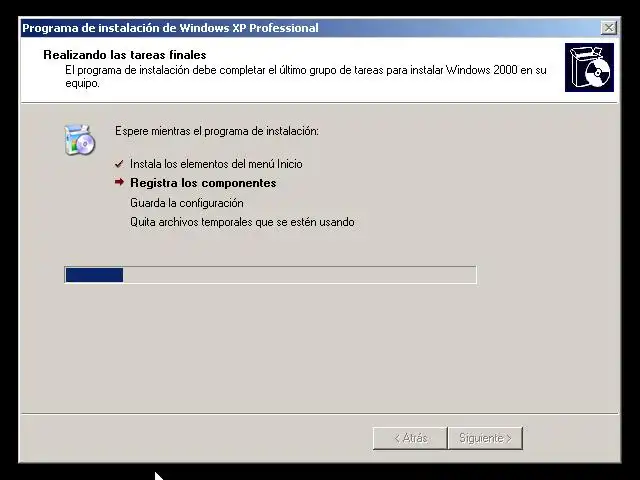Image resolution: width=640 pixels, height=480 pixels.
Task: Click the setup box CD icon in header
Action: point(589,67)
